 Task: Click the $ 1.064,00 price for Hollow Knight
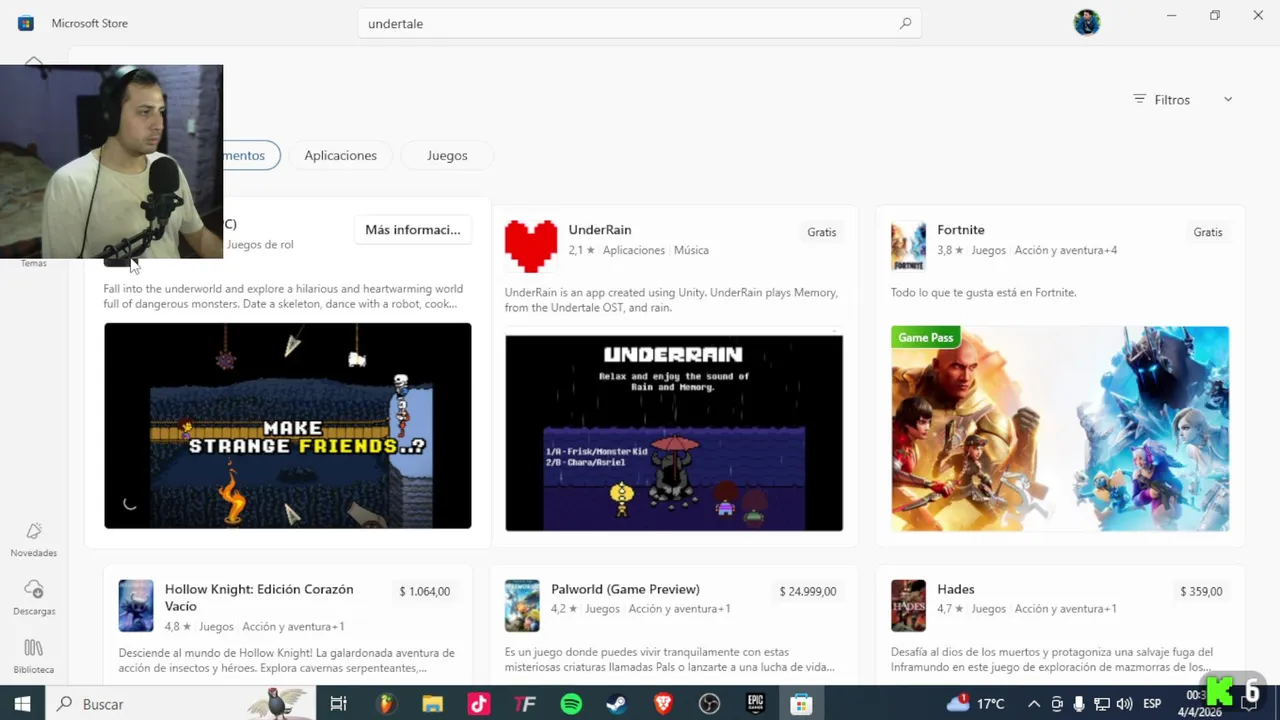[425, 591]
